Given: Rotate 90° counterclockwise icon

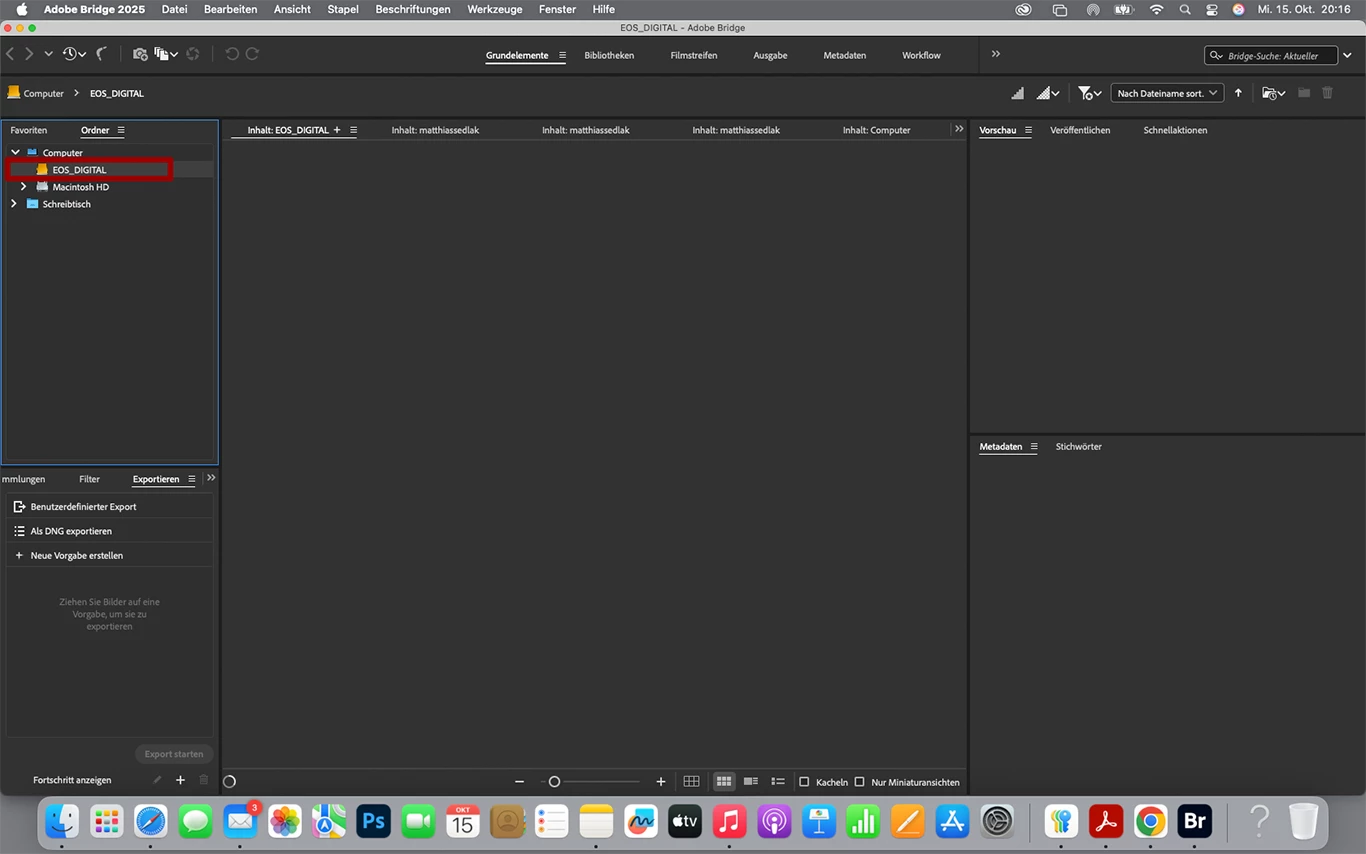Looking at the screenshot, I should pyautogui.click(x=232, y=54).
